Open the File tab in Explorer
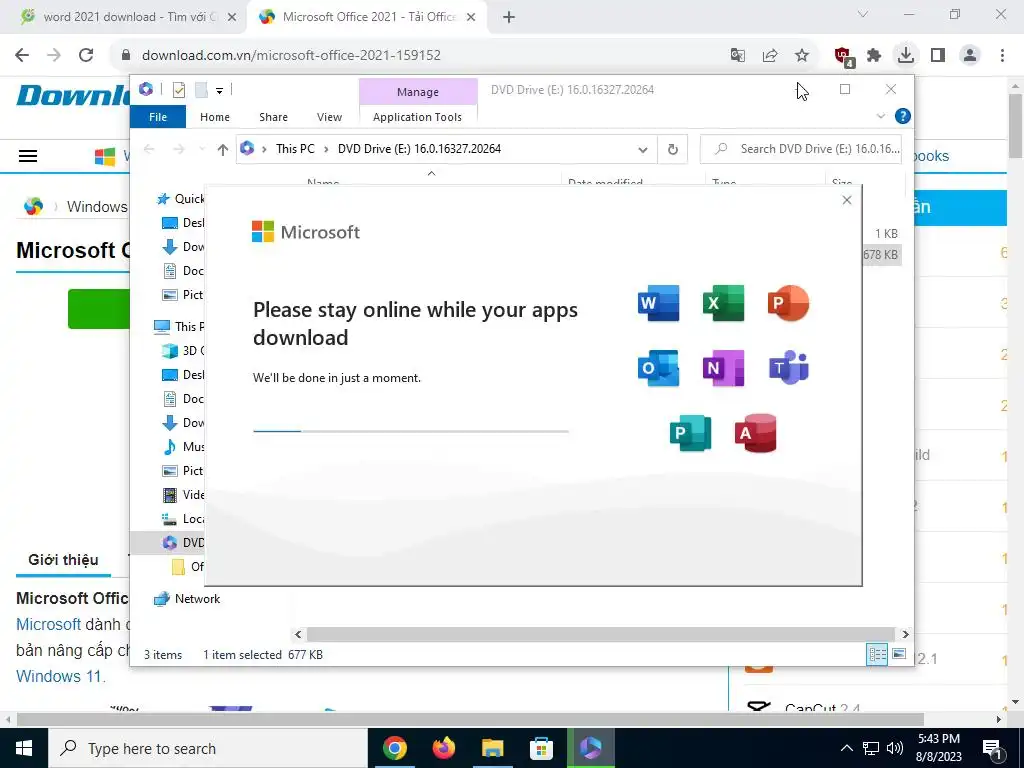Viewport: 1024px width, 768px height. (158, 117)
